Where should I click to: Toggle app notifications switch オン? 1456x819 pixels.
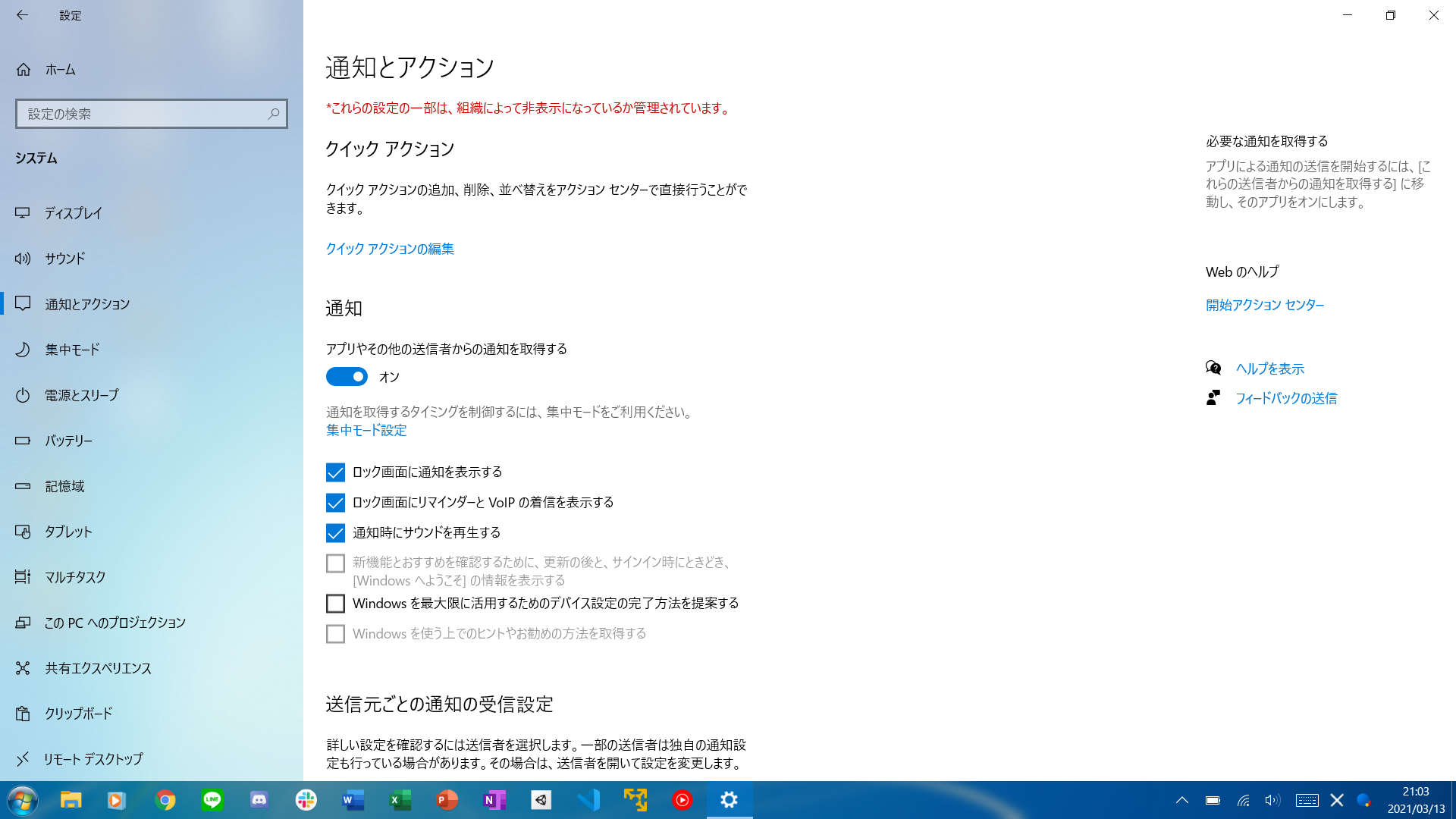pos(347,377)
